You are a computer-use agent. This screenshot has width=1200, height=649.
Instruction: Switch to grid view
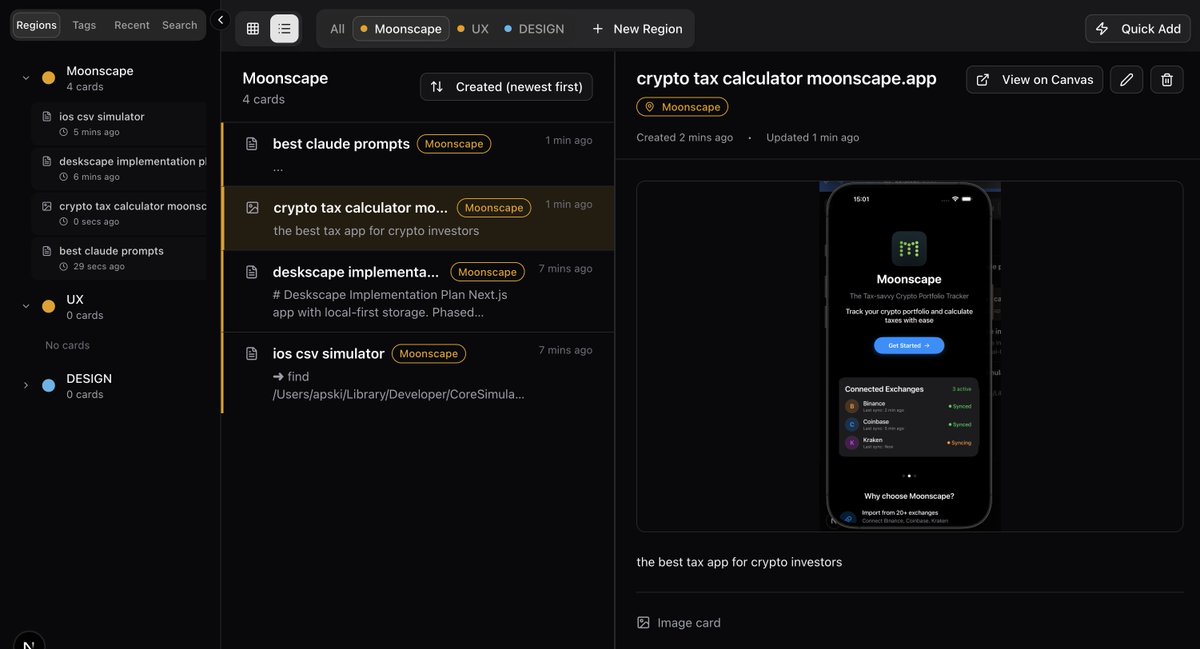253,29
